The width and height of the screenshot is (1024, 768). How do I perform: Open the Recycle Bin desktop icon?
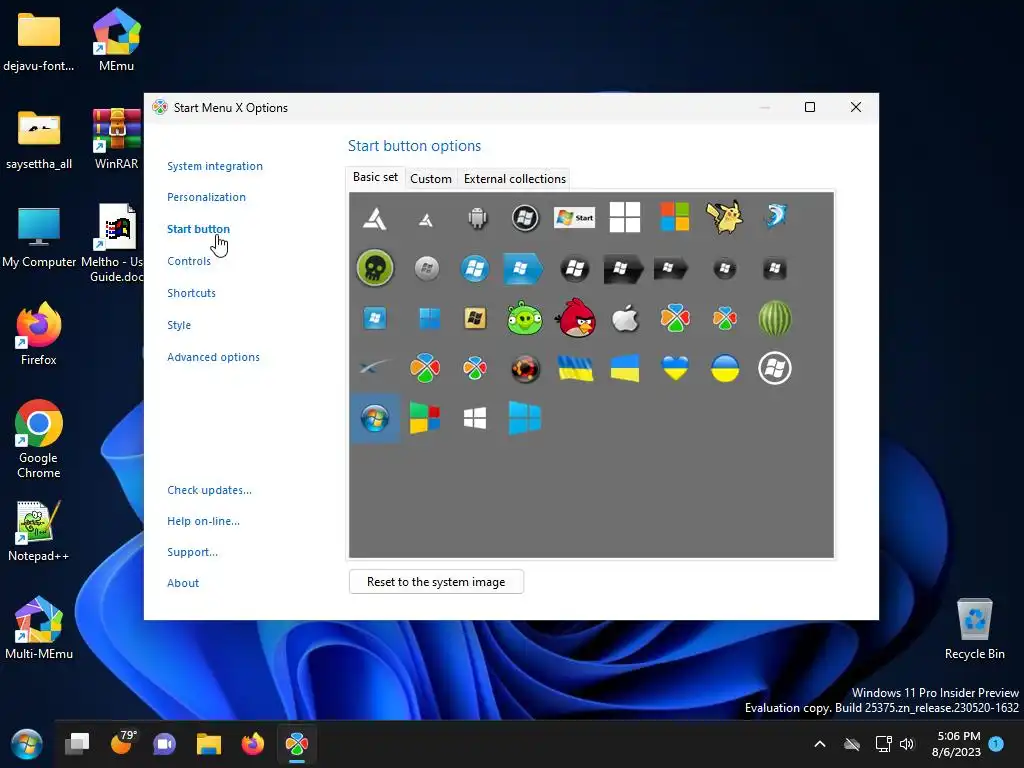[974, 629]
